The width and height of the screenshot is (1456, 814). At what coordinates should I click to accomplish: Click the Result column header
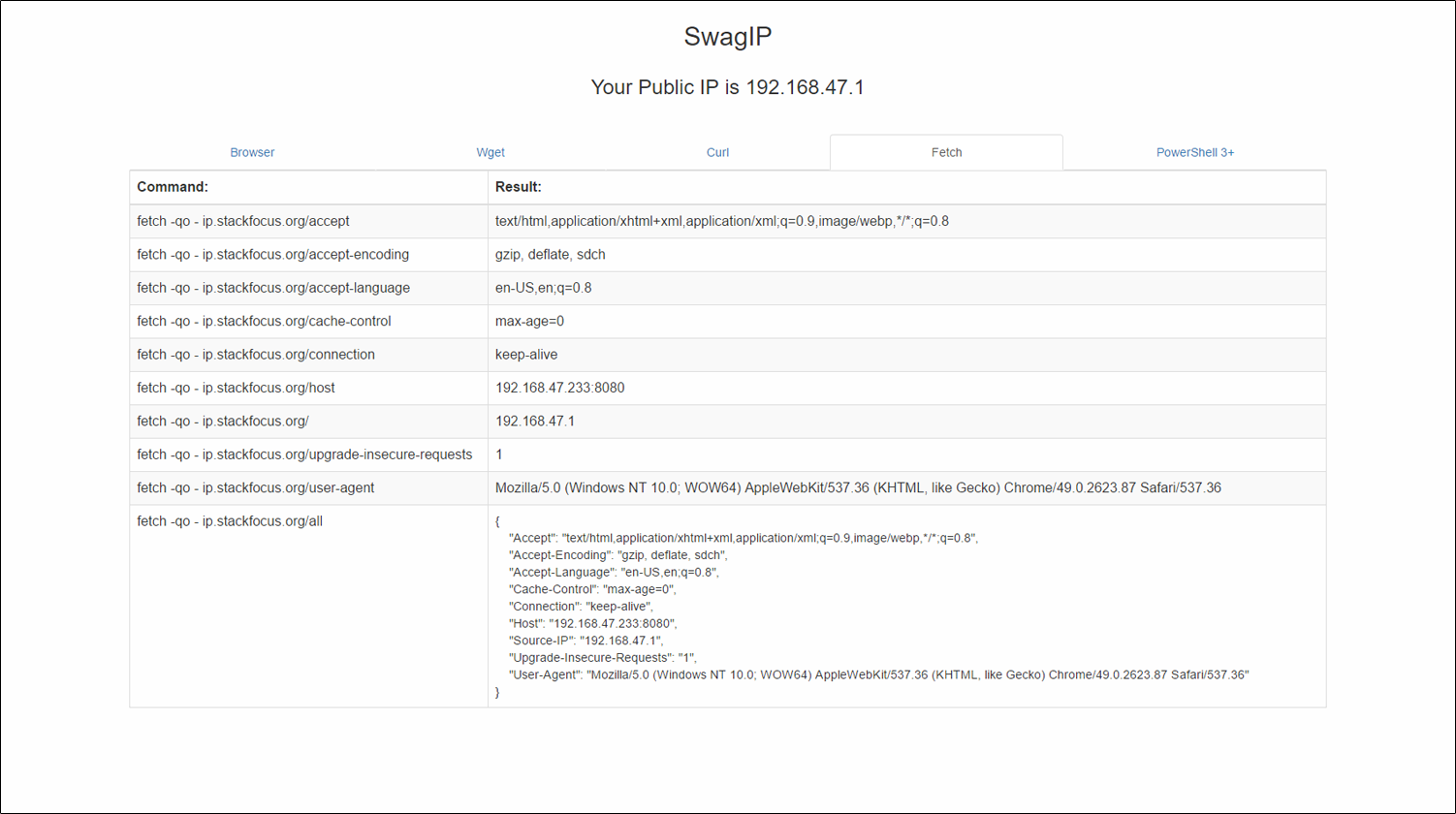[x=518, y=187]
